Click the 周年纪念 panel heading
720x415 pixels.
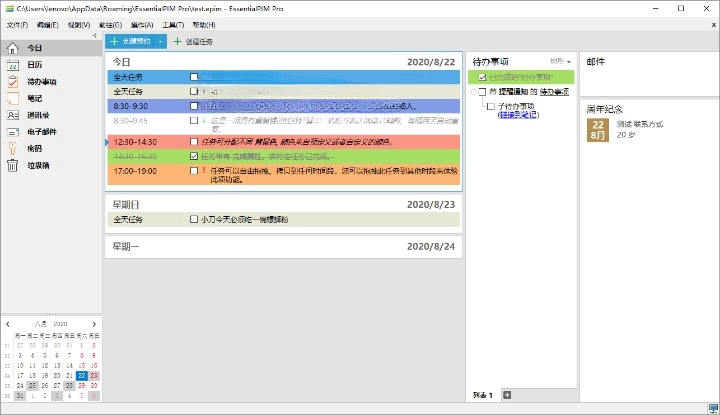point(604,109)
